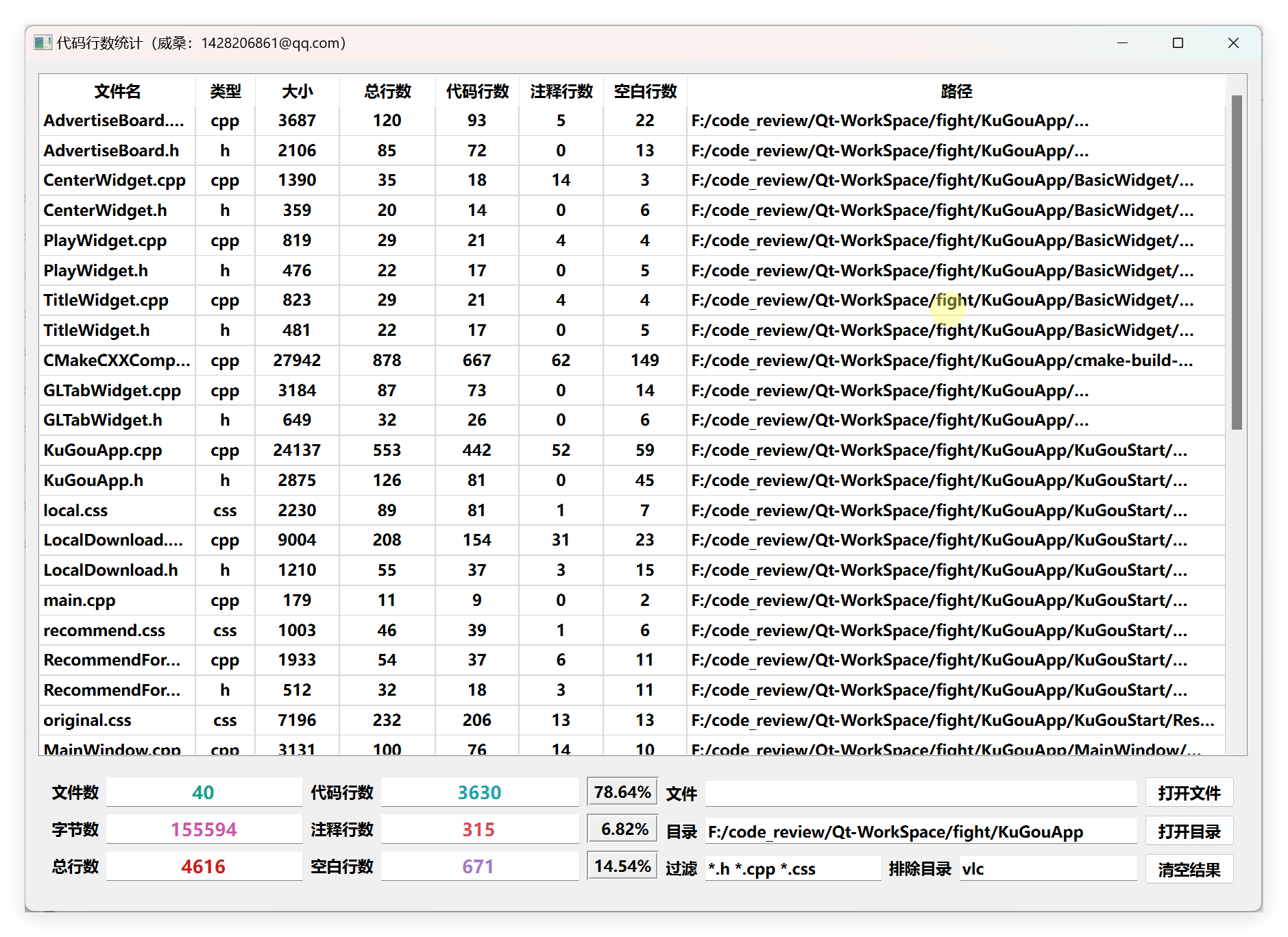Click code lines cell 442

(x=477, y=450)
